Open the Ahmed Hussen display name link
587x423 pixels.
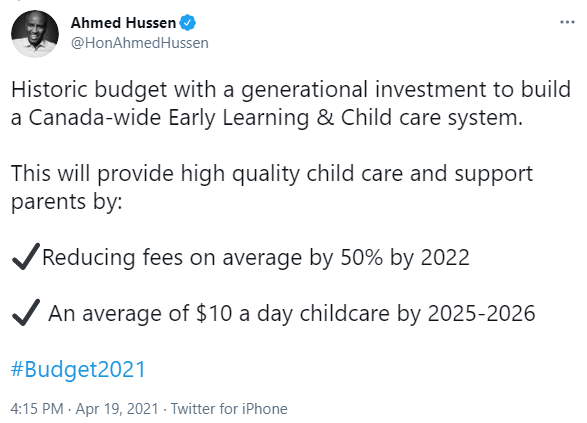(123, 23)
